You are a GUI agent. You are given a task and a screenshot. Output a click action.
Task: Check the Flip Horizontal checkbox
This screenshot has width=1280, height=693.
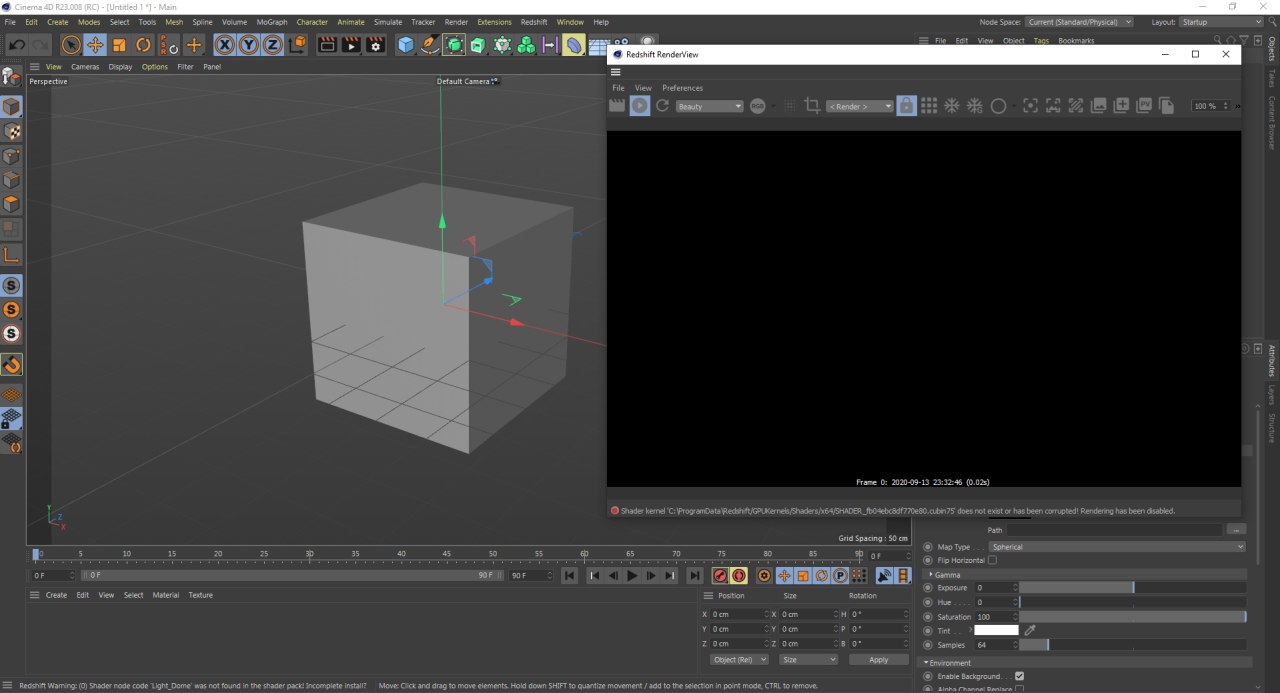992,561
